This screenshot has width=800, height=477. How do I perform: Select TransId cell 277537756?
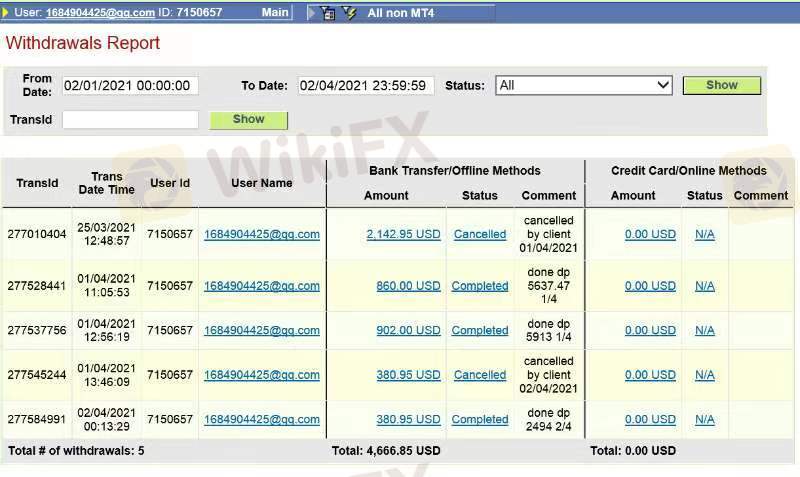click(x=37, y=330)
